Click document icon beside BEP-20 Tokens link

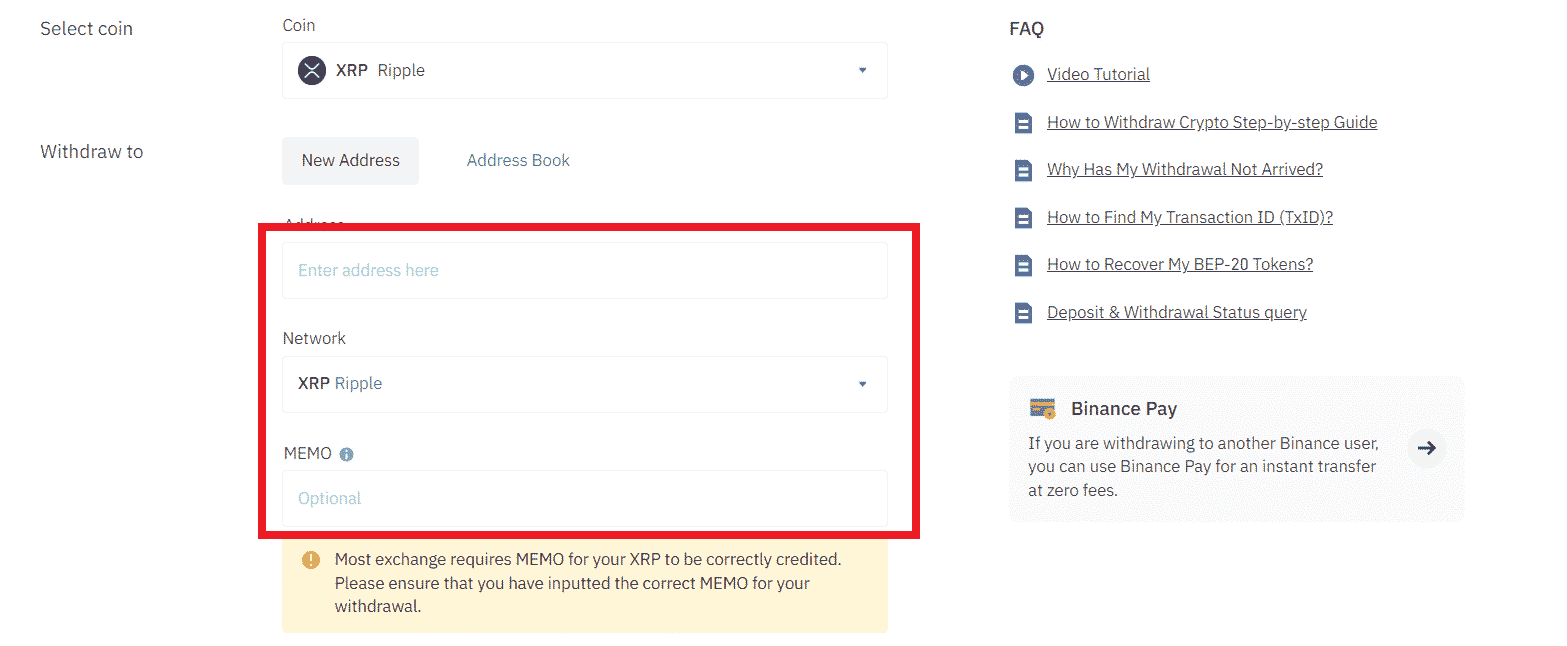tap(1023, 265)
